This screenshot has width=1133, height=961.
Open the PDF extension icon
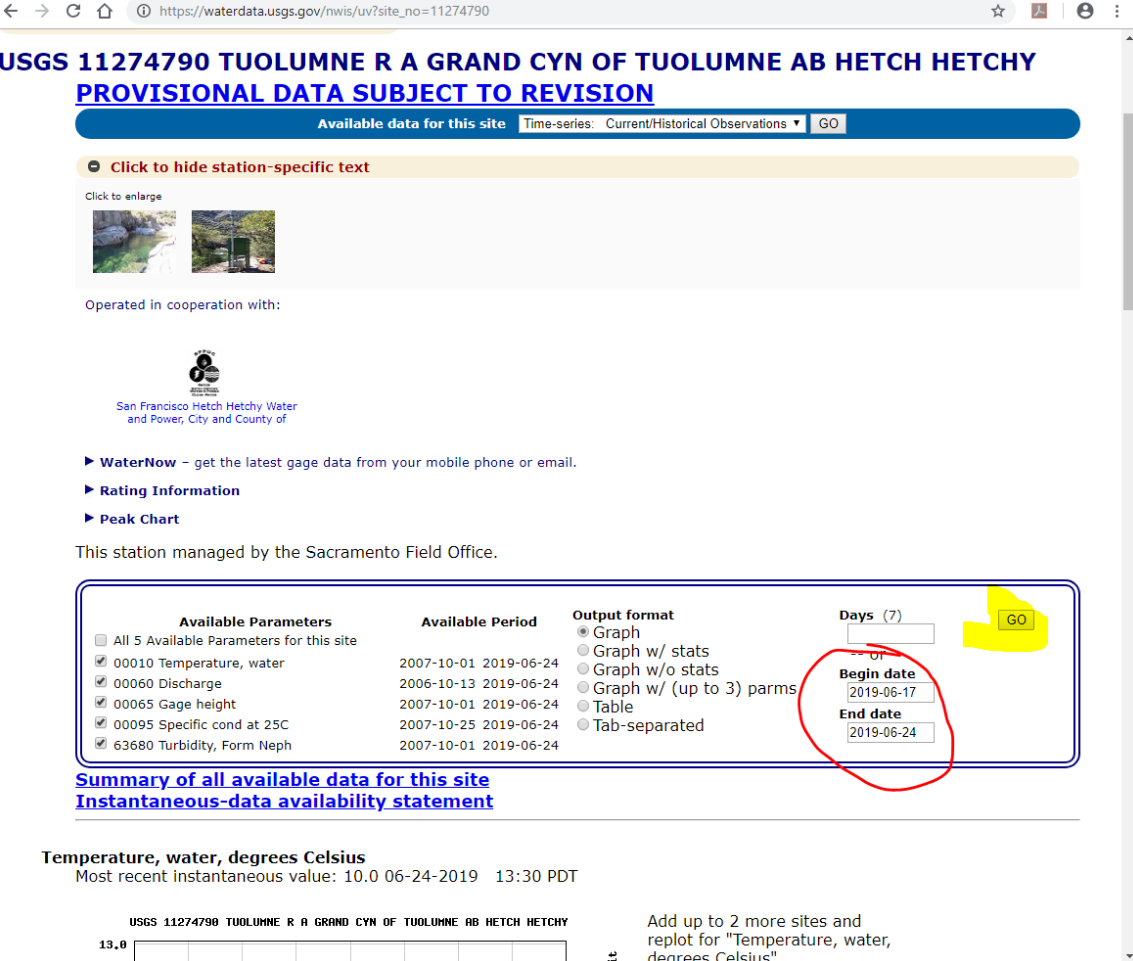1039,11
